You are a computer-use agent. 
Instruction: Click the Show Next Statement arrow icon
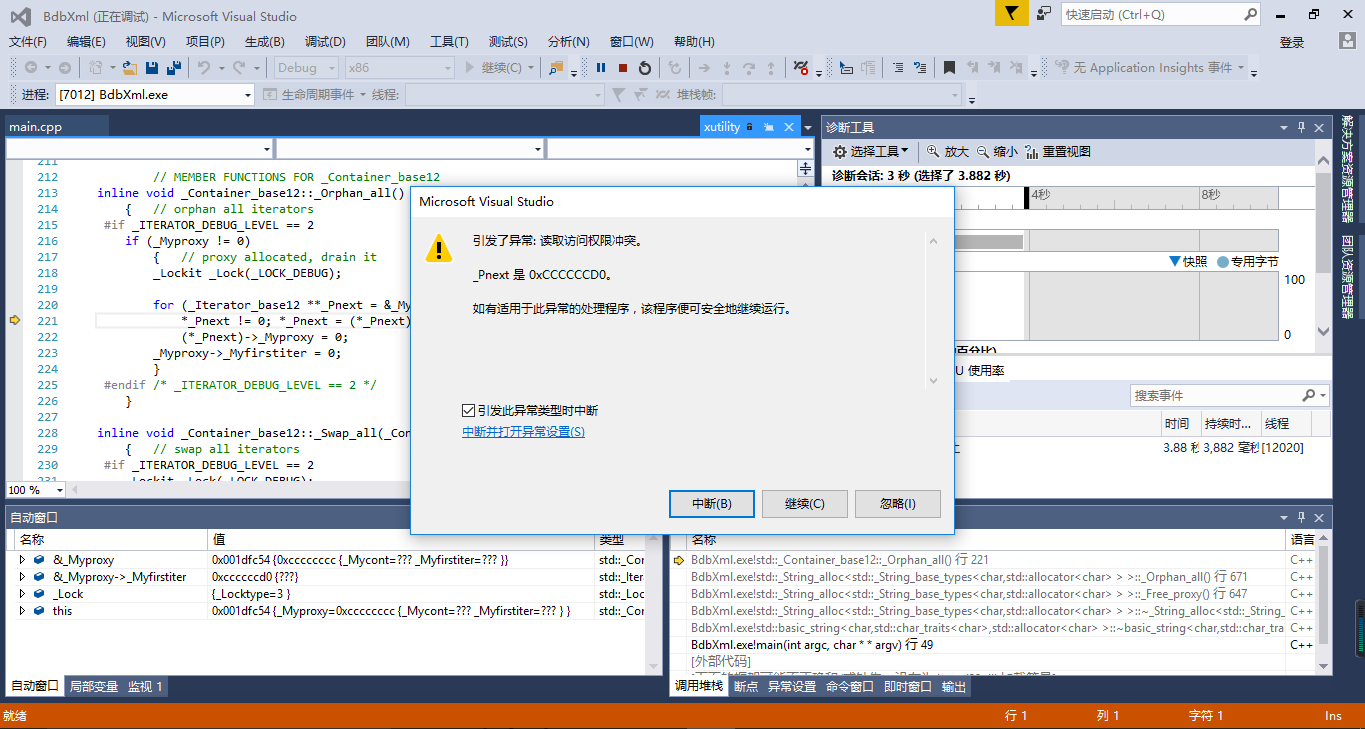click(704, 68)
